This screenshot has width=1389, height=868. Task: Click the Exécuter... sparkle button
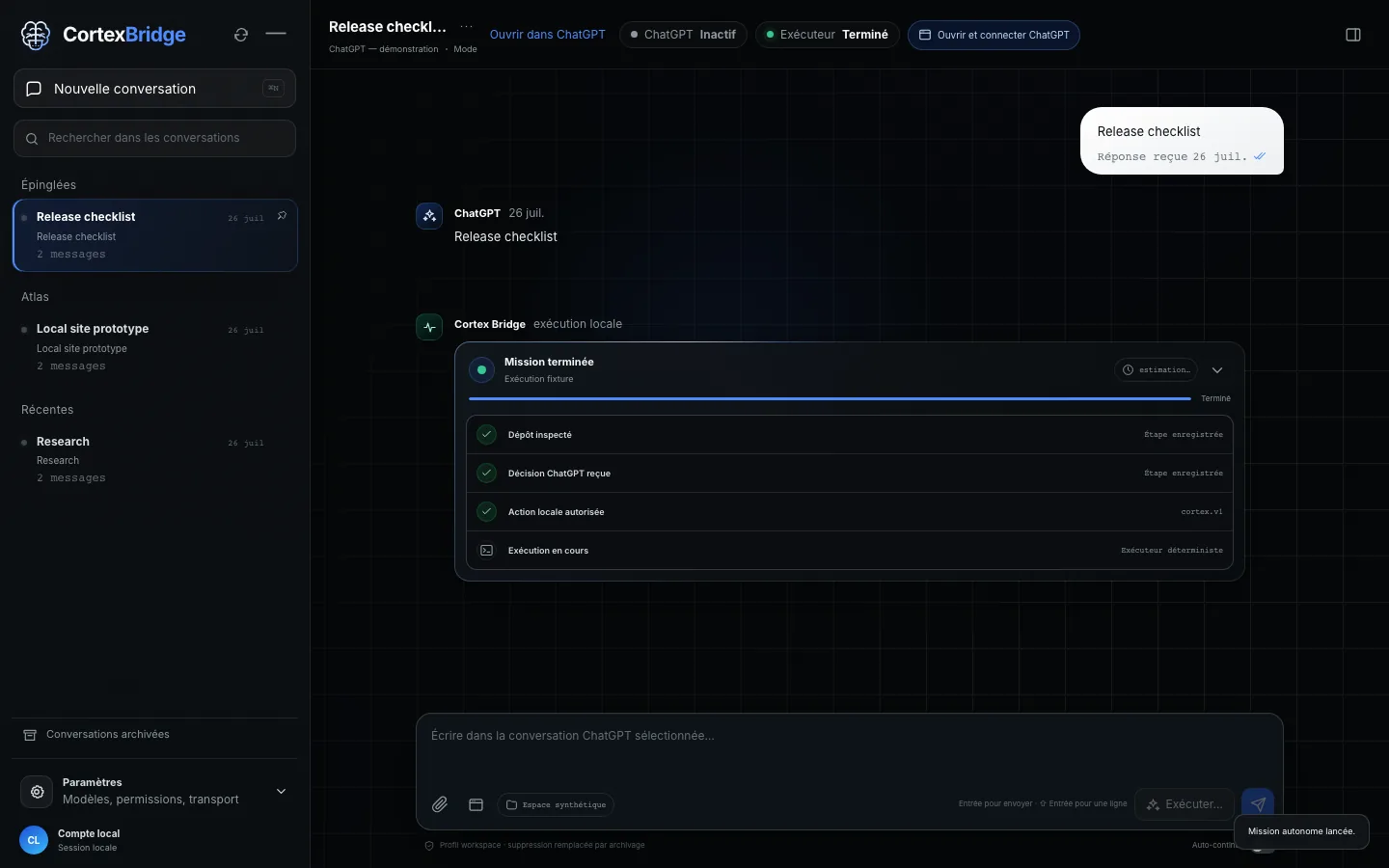point(1185,804)
